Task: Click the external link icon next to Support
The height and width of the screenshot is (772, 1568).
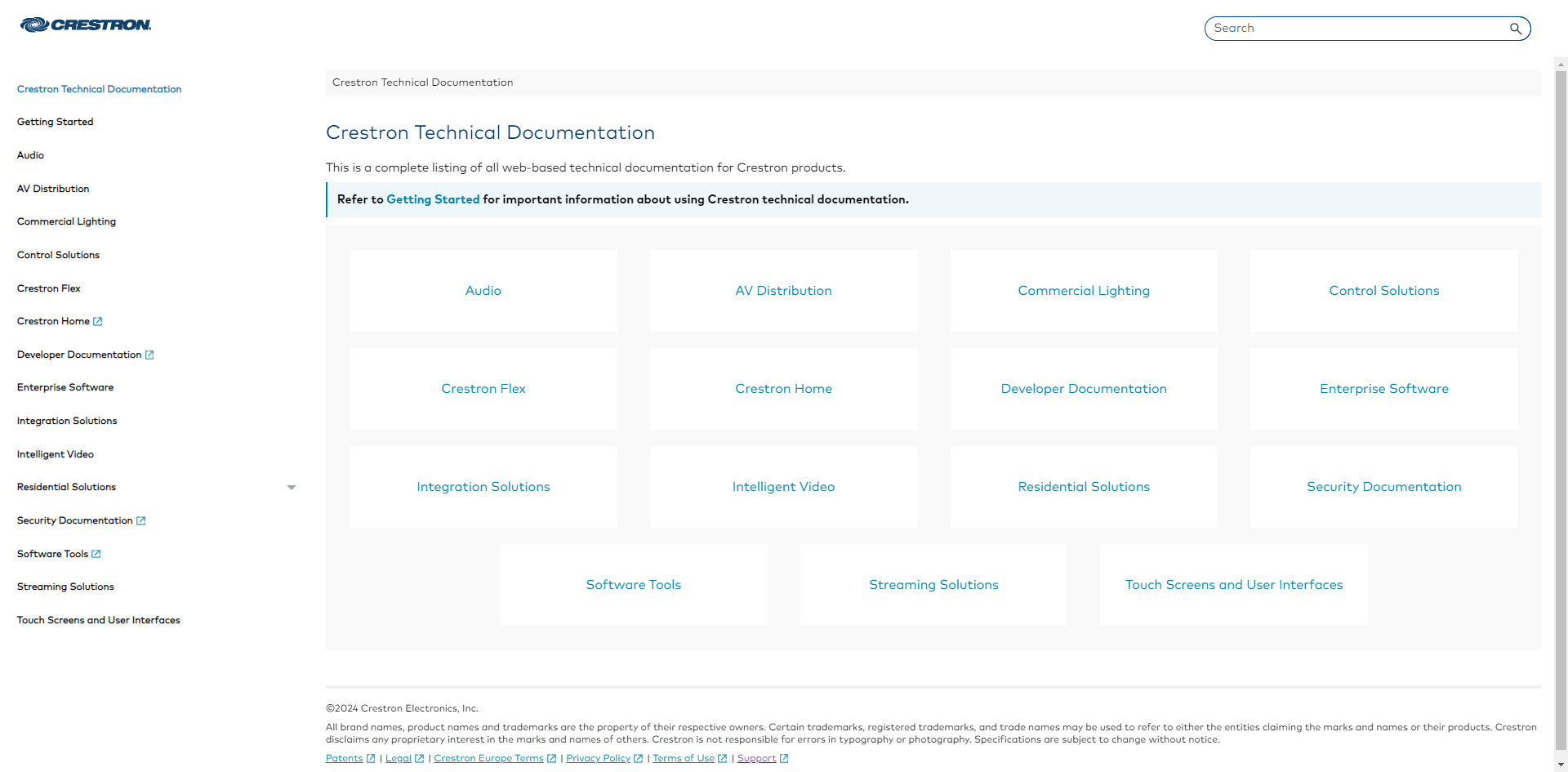Action: [x=783, y=758]
